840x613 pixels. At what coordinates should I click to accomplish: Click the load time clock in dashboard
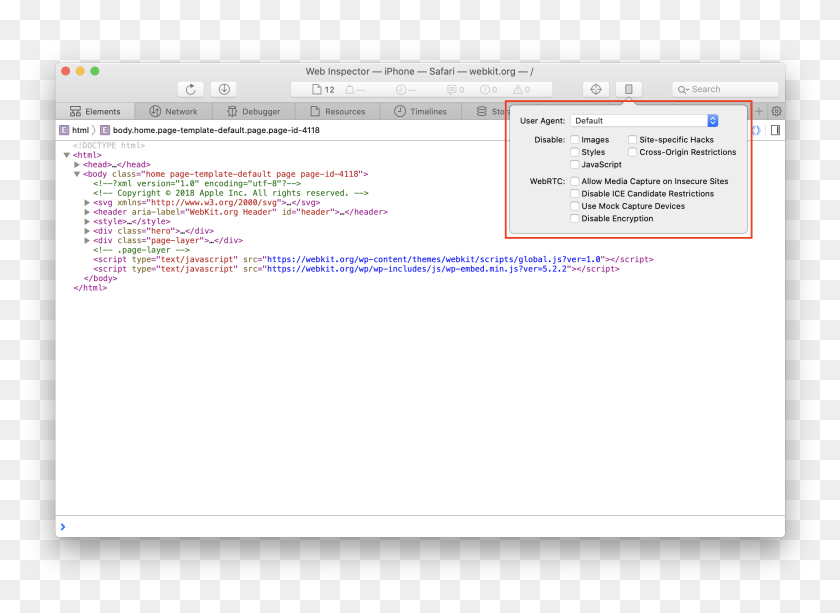point(406,89)
